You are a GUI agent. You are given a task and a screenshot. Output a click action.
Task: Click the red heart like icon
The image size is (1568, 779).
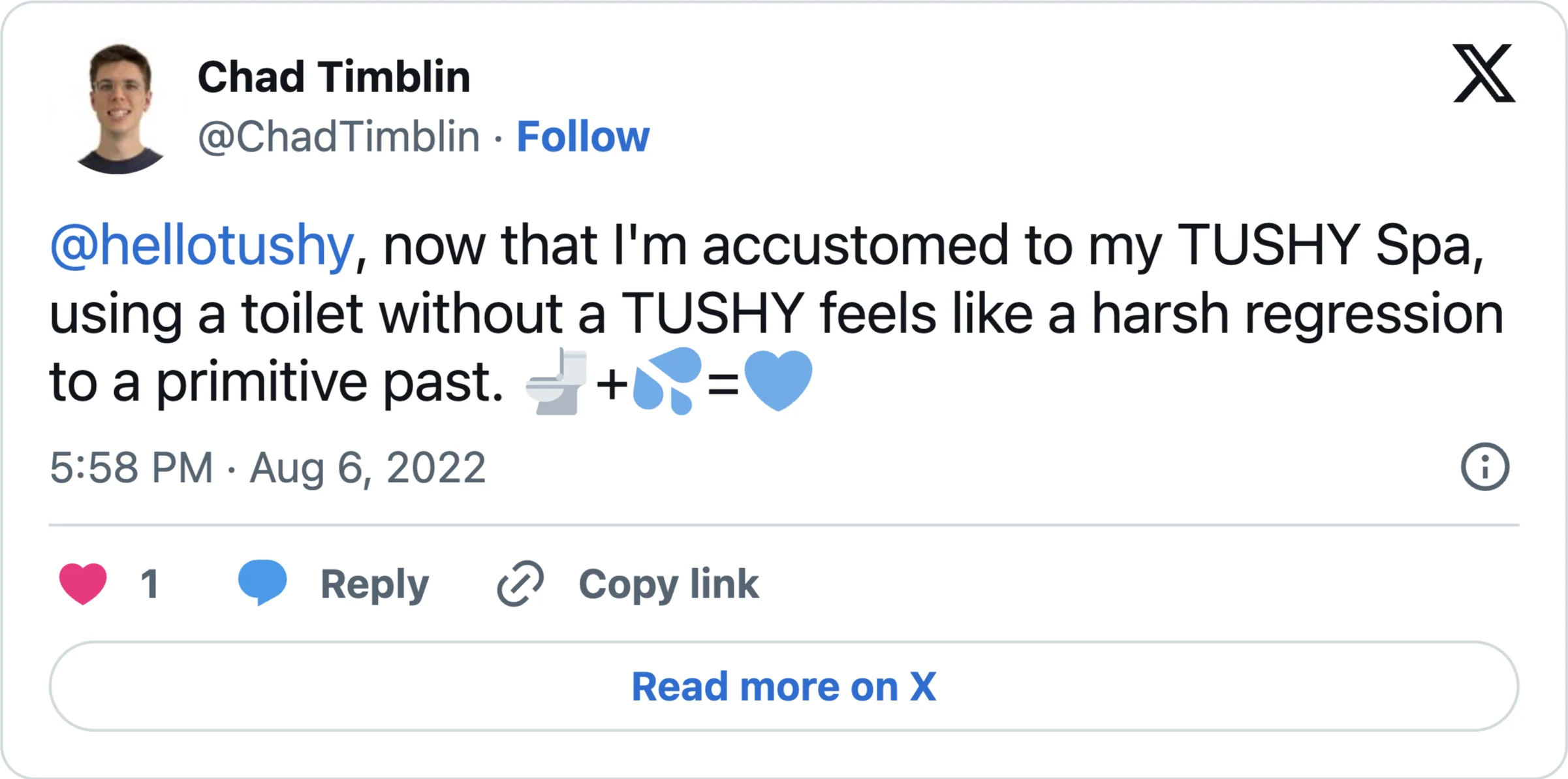click(x=83, y=582)
